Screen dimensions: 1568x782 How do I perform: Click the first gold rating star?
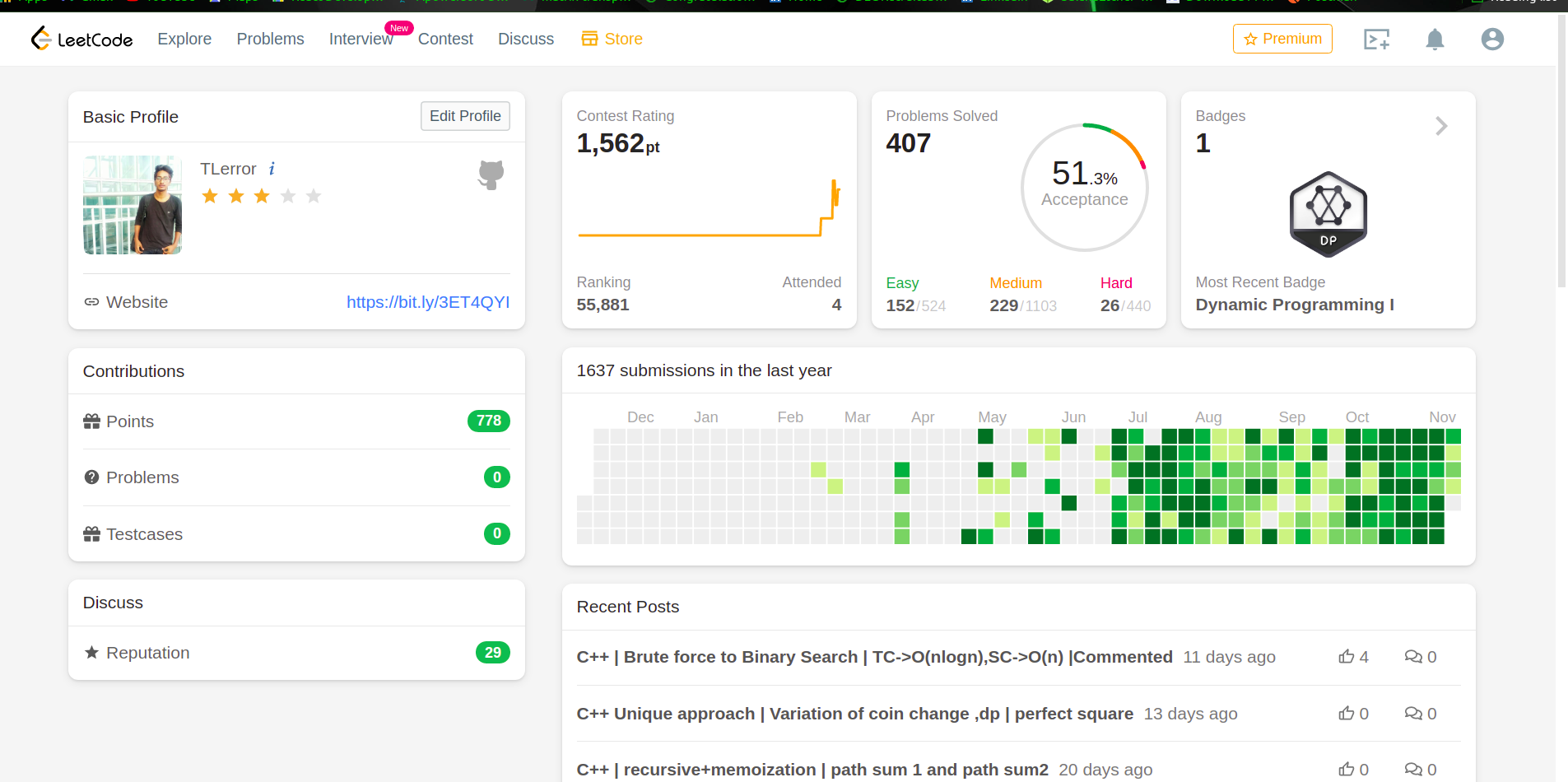(x=210, y=196)
